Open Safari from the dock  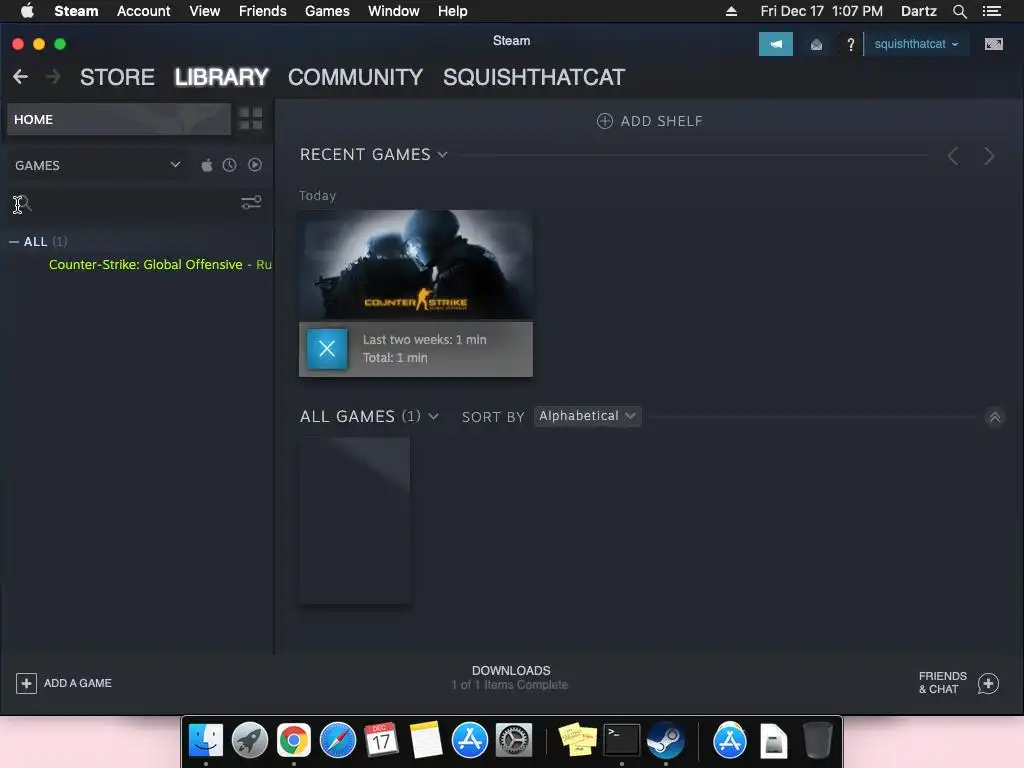point(338,741)
